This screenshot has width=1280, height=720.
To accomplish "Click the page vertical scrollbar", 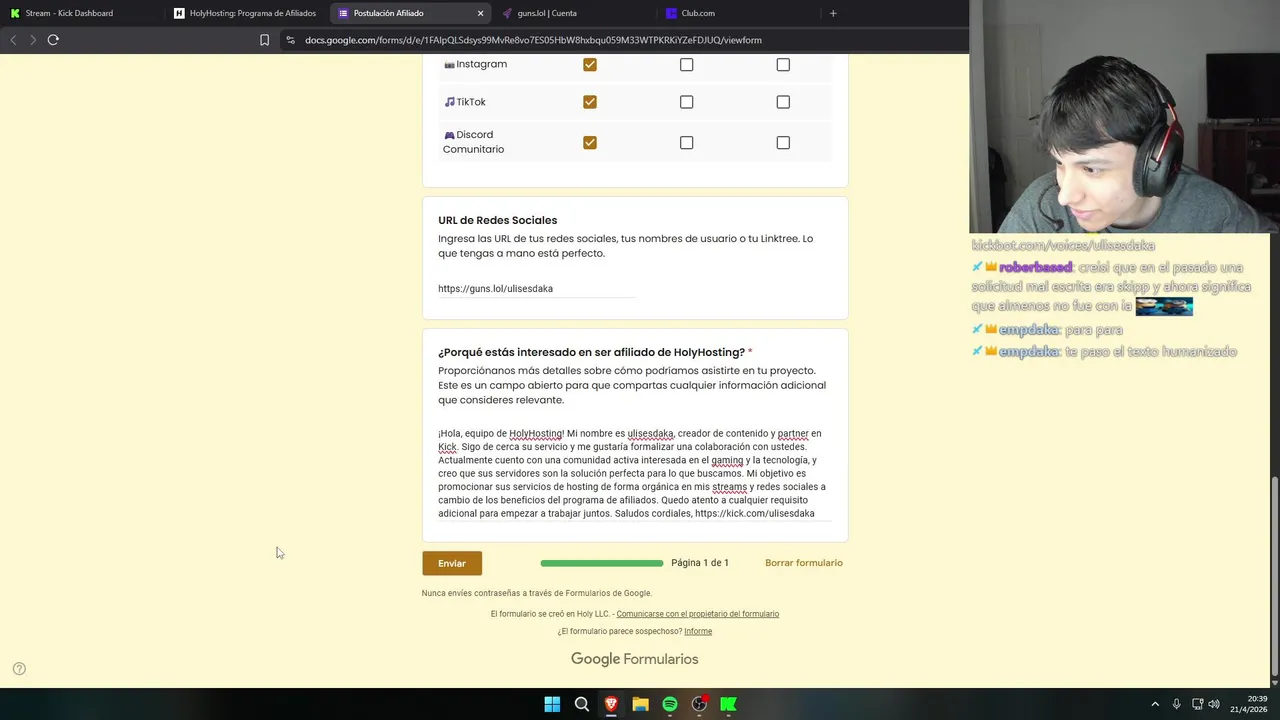I will tap(1274, 577).
